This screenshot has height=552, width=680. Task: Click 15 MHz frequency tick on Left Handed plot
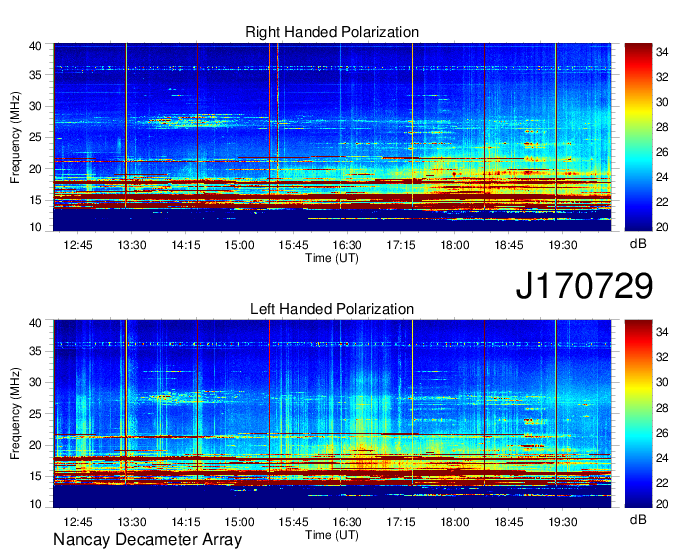pos(35,476)
